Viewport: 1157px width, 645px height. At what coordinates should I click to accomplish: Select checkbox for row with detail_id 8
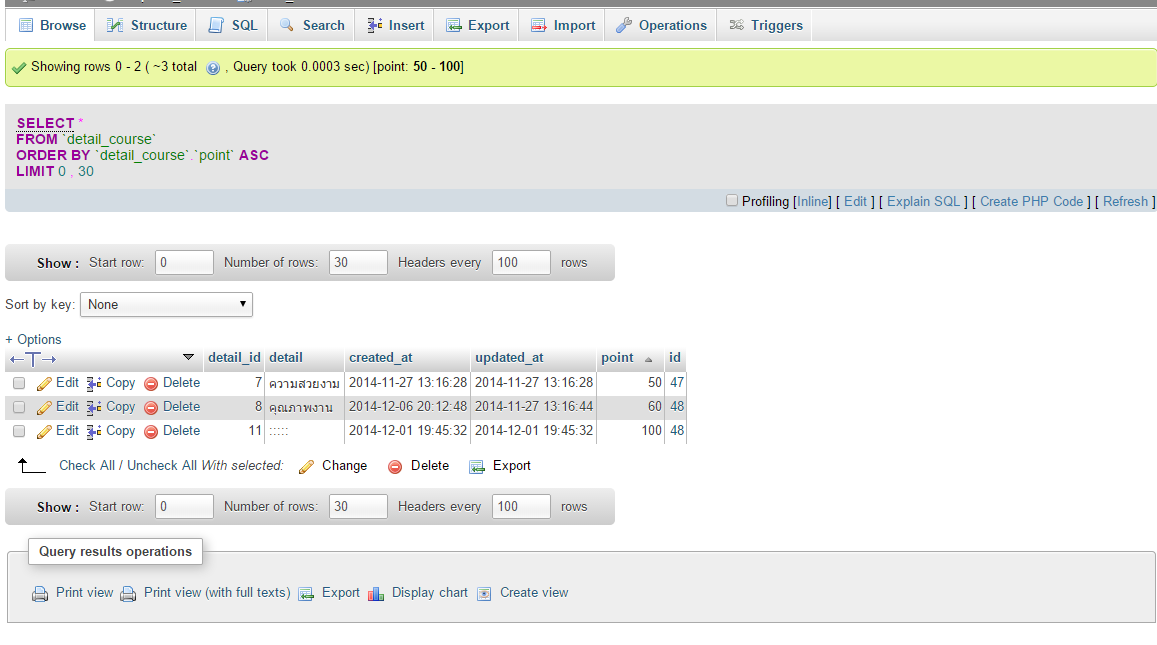(19, 407)
